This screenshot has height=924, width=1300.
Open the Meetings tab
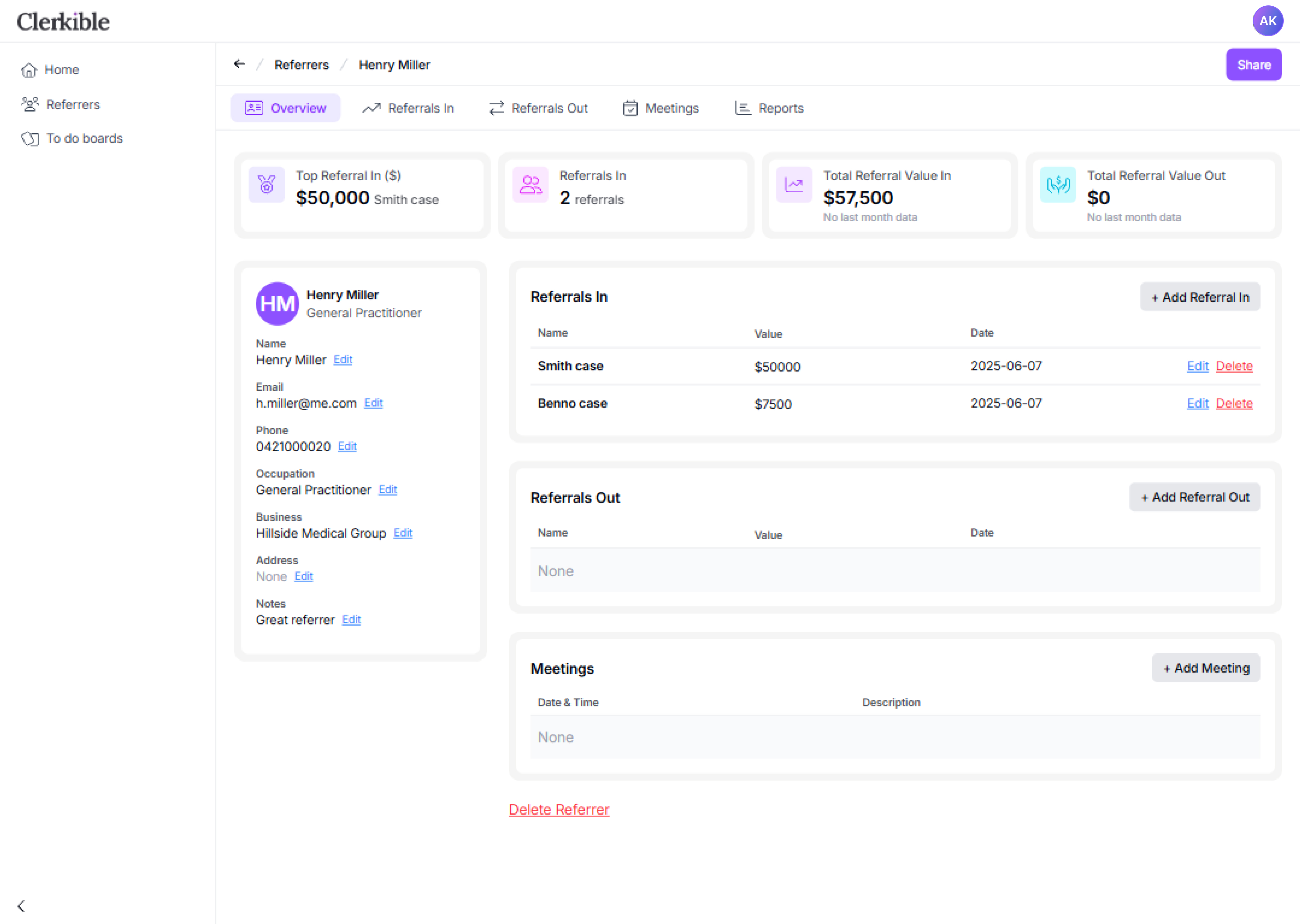pyautogui.click(x=661, y=108)
